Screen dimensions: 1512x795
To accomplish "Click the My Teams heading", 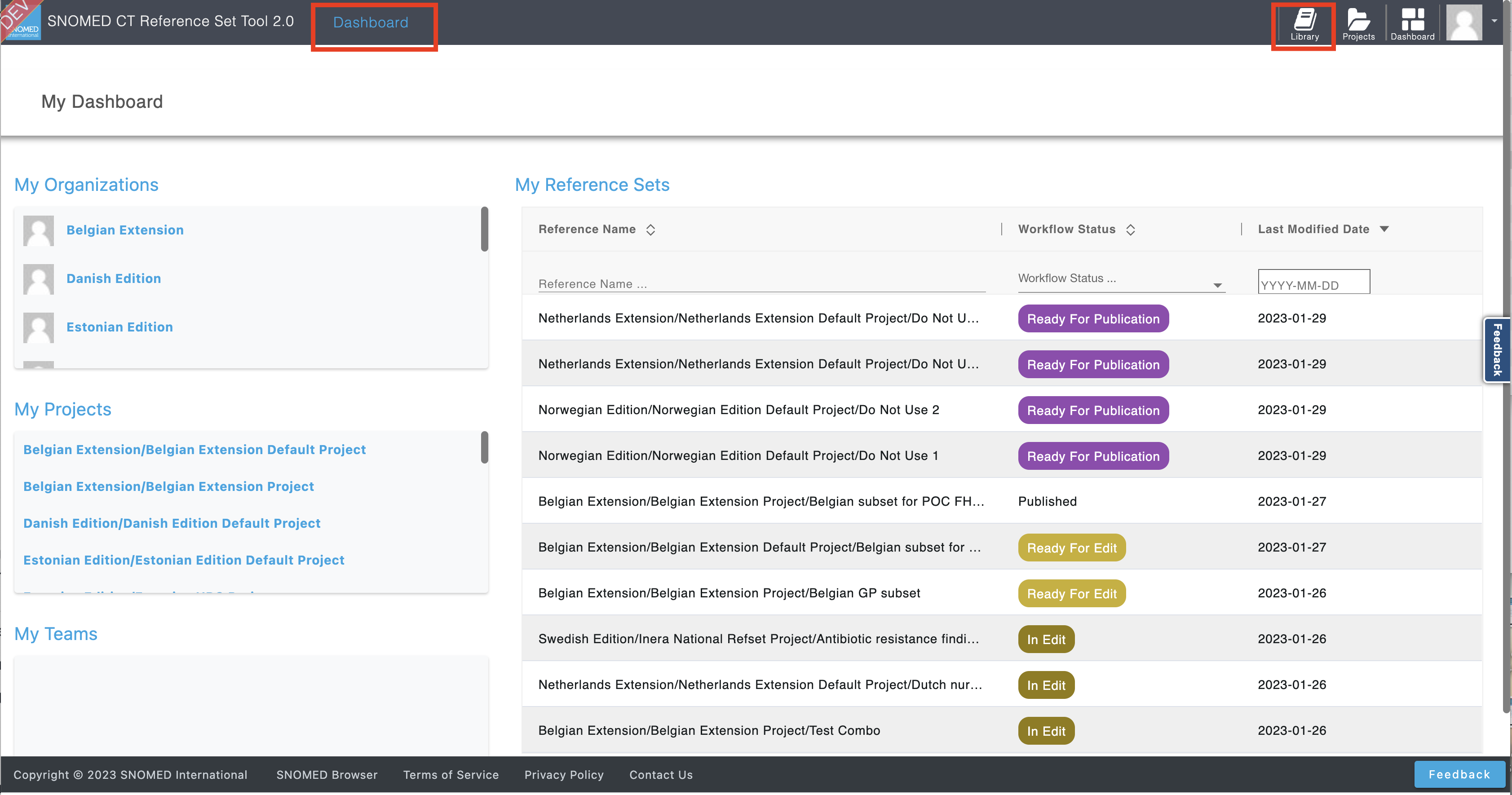I will [x=56, y=634].
